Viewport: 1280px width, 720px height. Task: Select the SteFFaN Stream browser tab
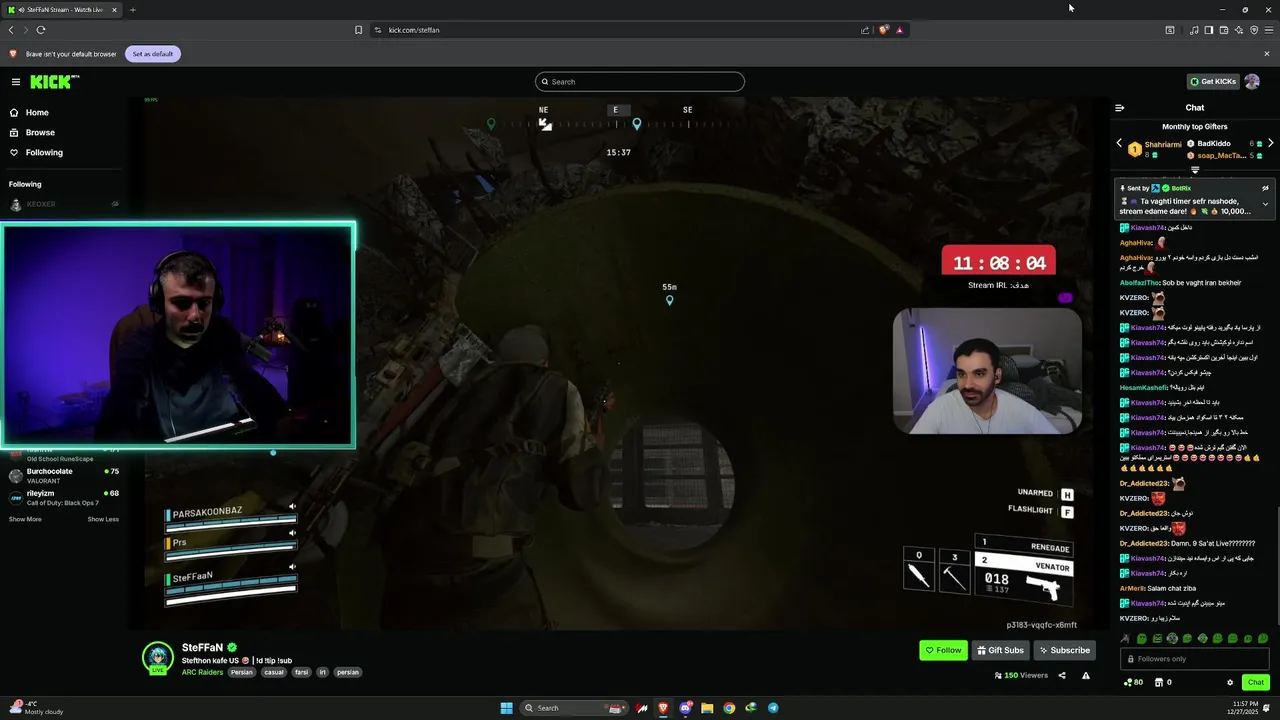tap(62, 10)
